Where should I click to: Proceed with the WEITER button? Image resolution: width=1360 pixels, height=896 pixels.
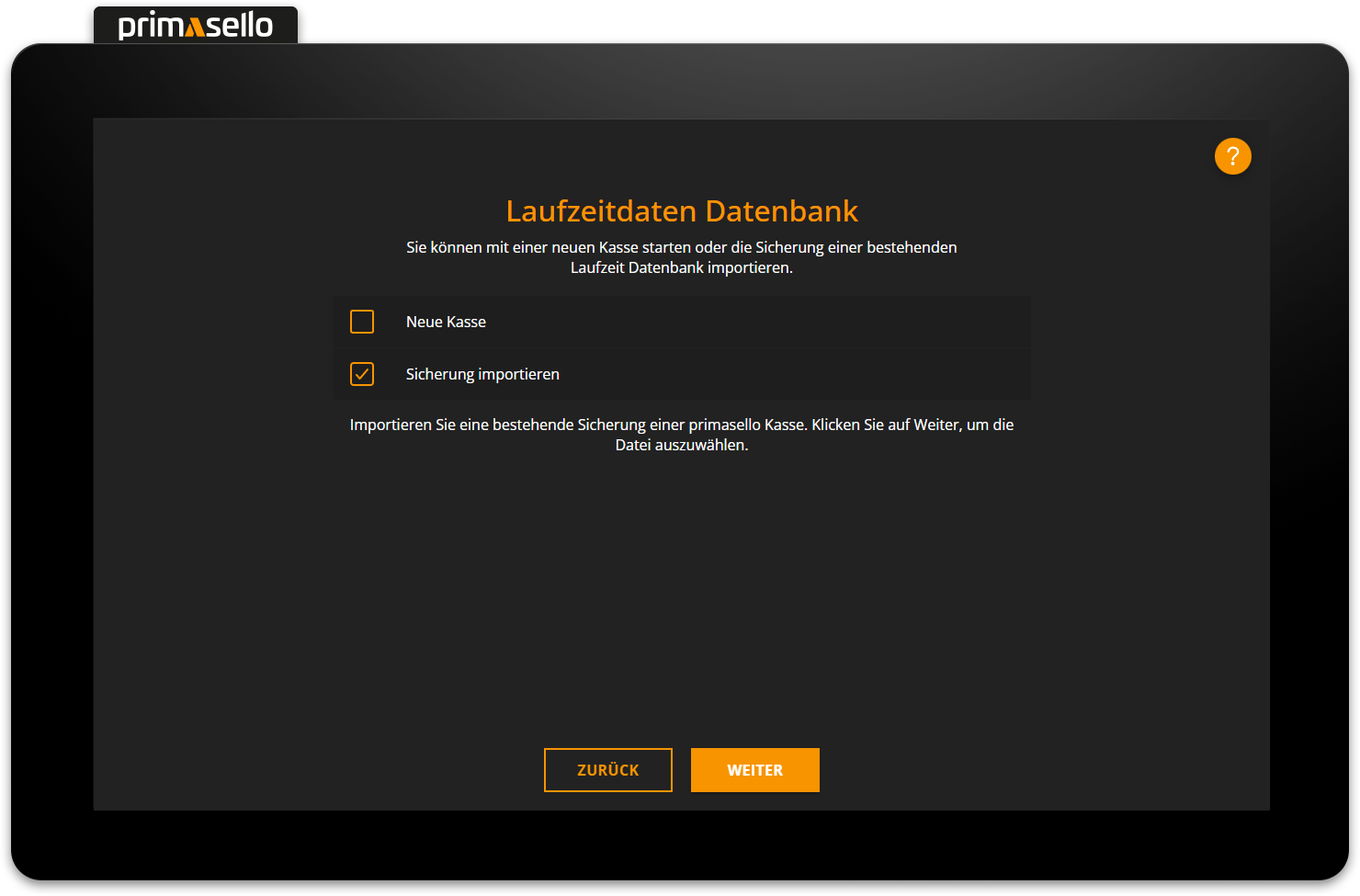tap(754, 770)
